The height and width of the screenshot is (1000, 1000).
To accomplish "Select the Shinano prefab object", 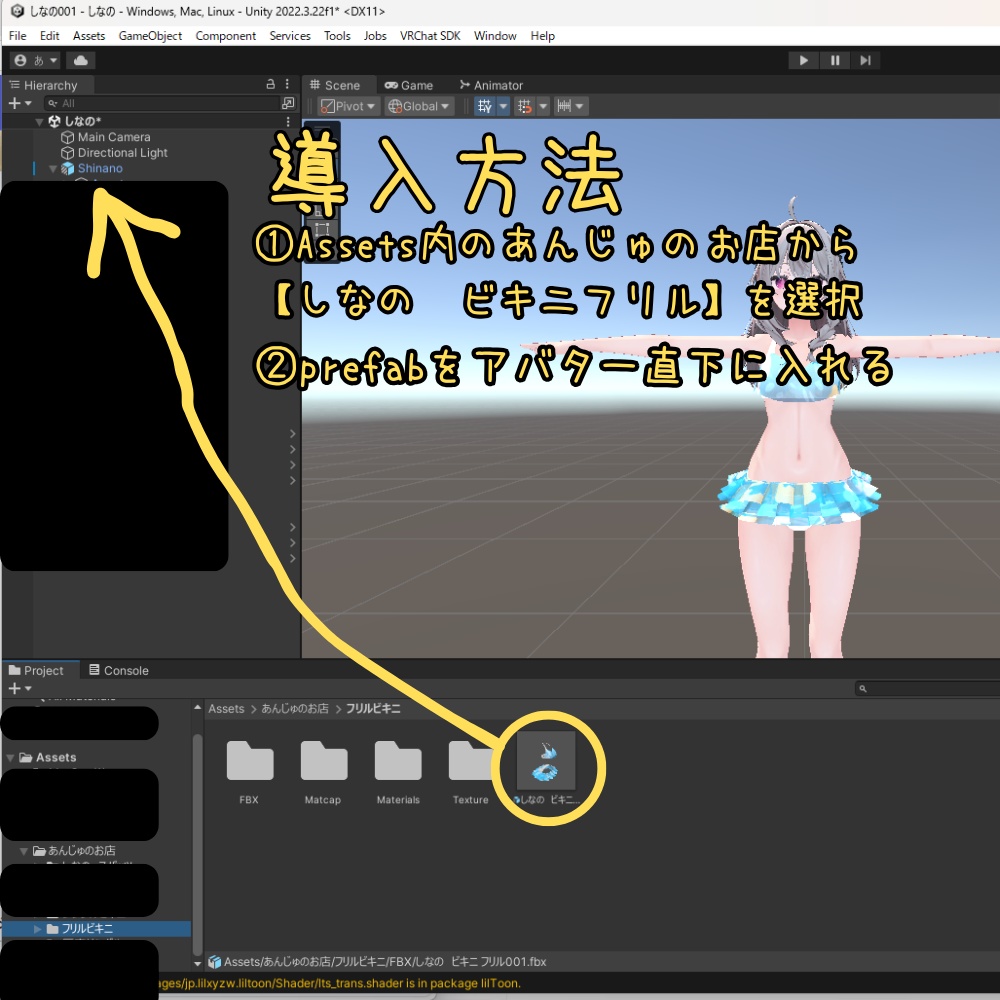I will [100, 168].
